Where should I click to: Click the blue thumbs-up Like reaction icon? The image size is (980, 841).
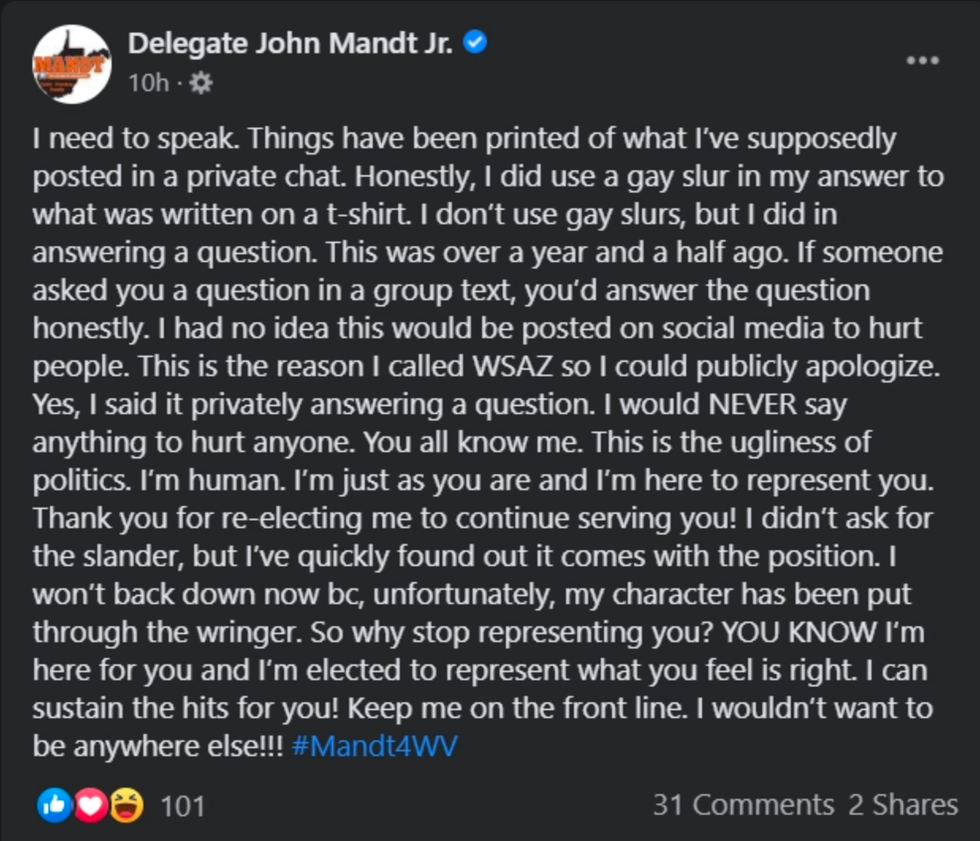pos(54,805)
